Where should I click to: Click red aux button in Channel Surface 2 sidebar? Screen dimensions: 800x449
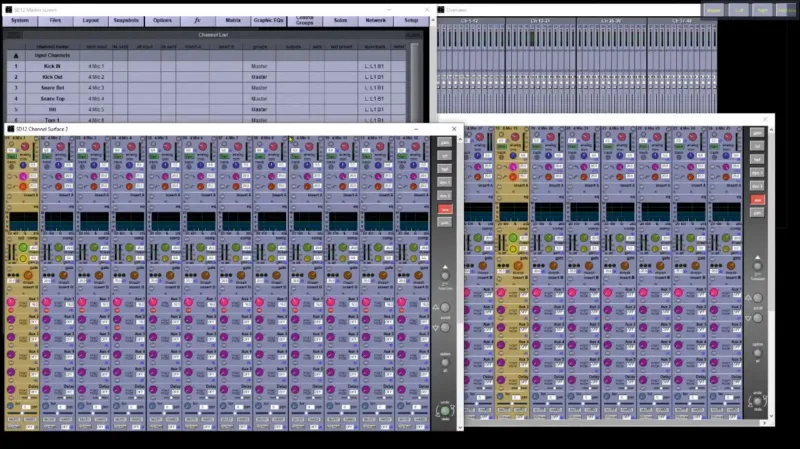pos(445,209)
